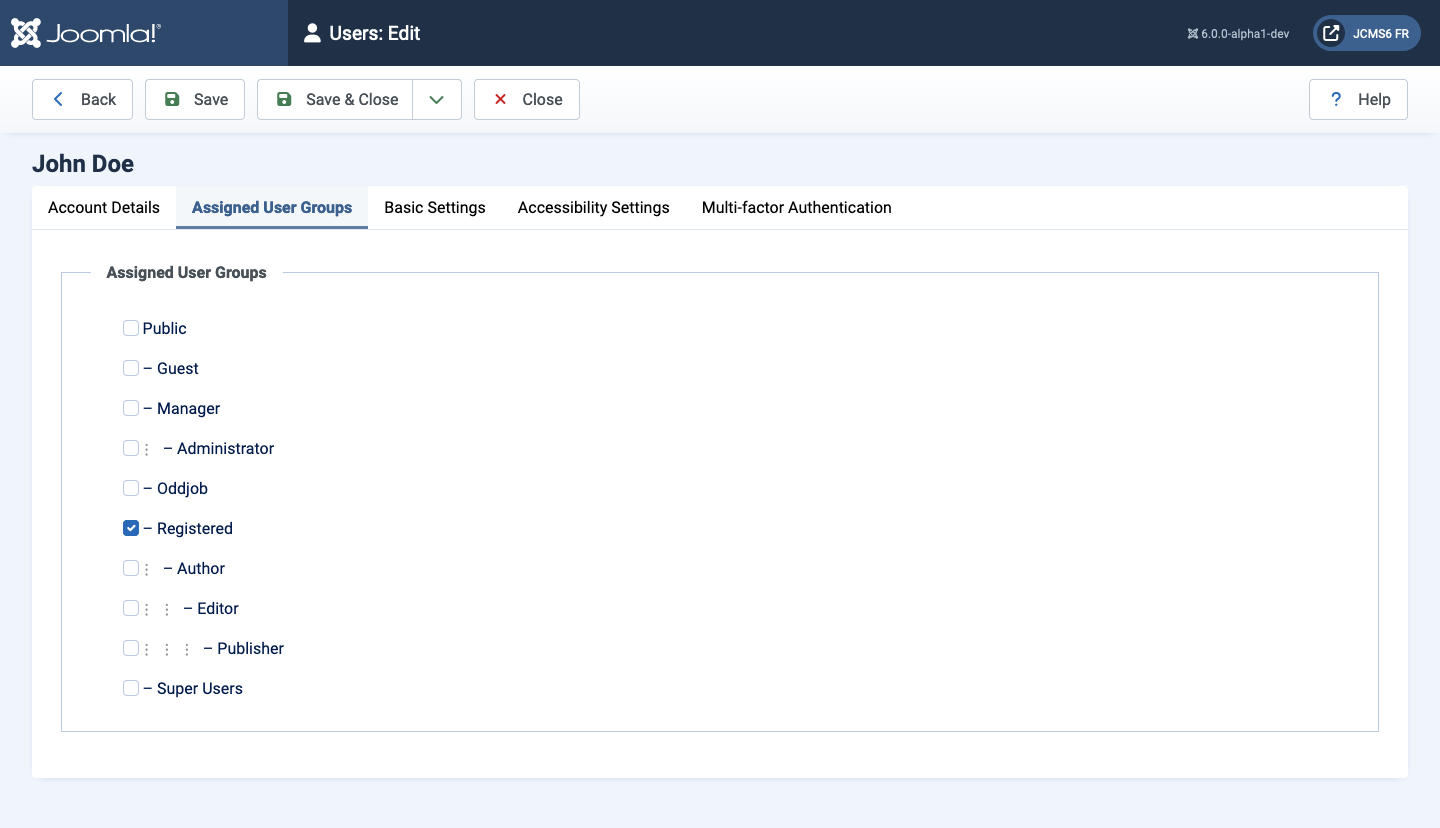Select Assigned User Groups tab
This screenshot has width=1440, height=828.
click(x=272, y=207)
